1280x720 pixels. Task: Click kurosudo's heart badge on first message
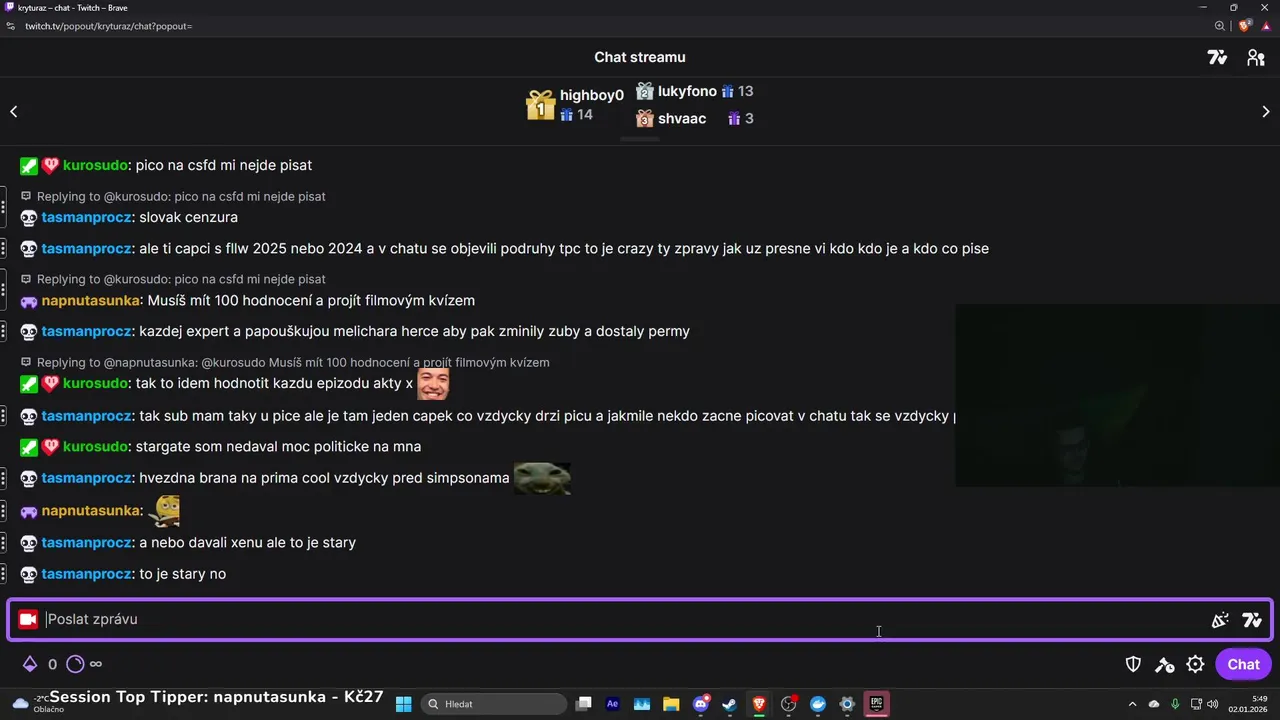tap(50, 166)
